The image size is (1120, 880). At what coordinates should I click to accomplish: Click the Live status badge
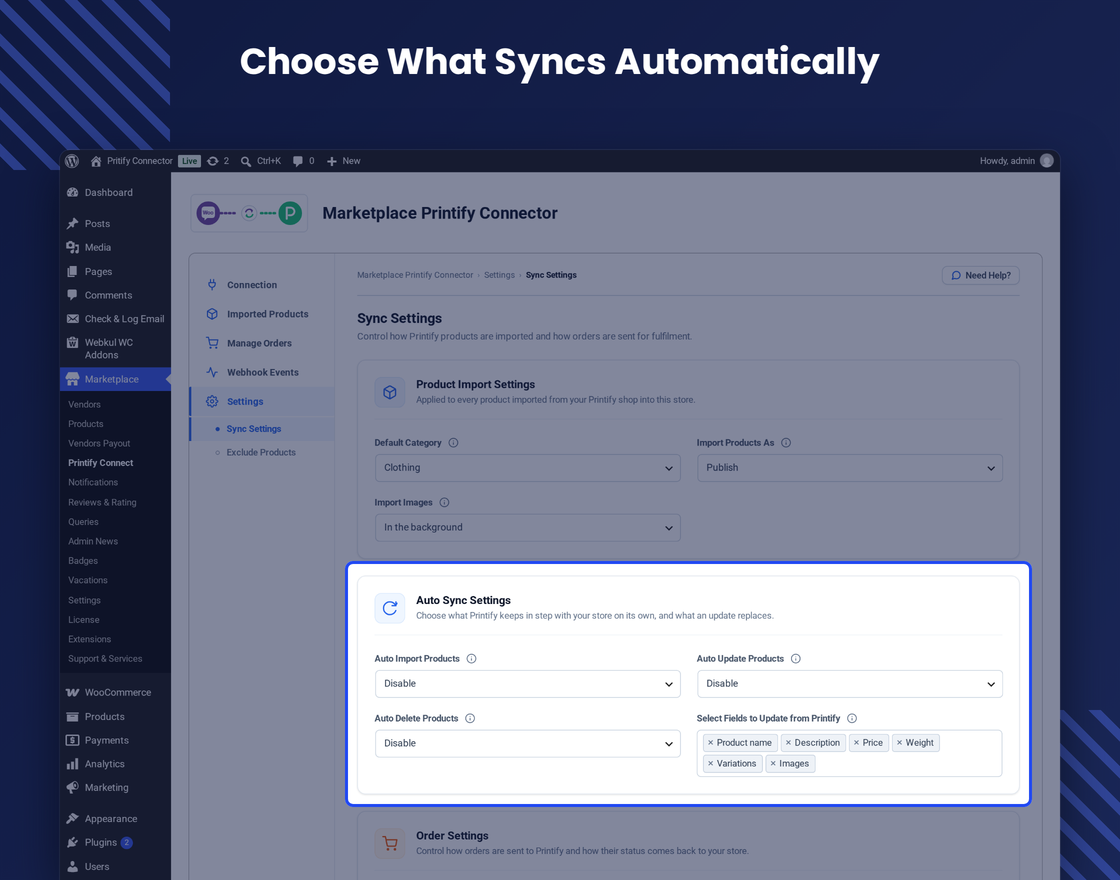pyautogui.click(x=189, y=161)
